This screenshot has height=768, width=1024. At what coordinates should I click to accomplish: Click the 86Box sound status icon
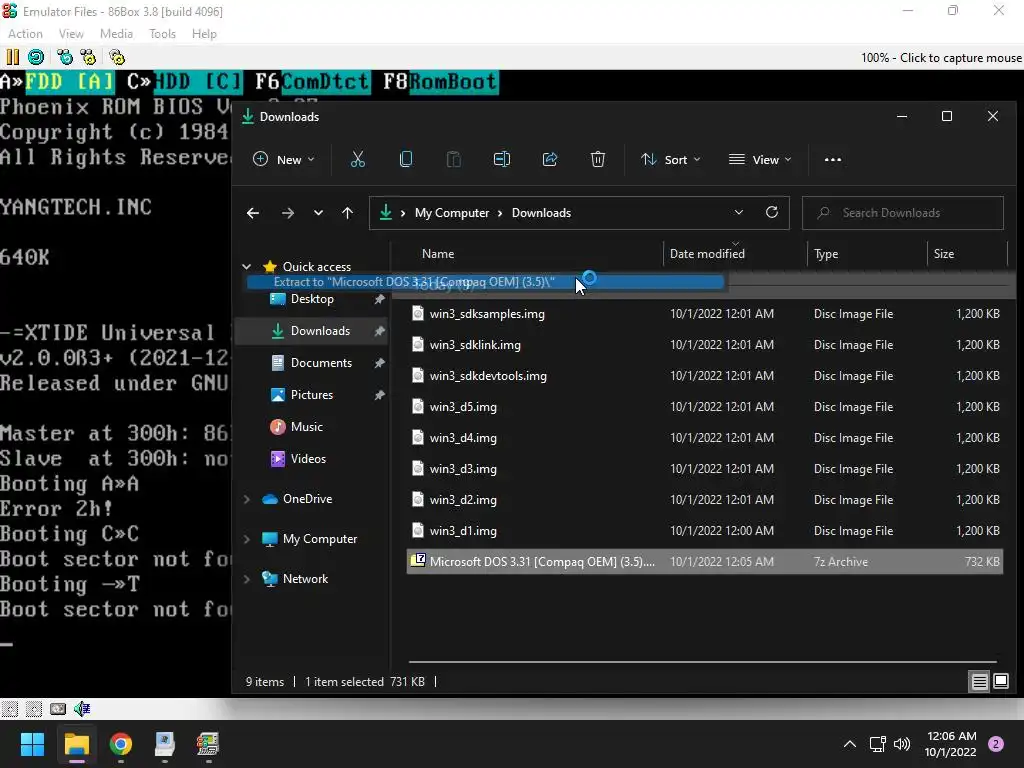click(x=82, y=709)
